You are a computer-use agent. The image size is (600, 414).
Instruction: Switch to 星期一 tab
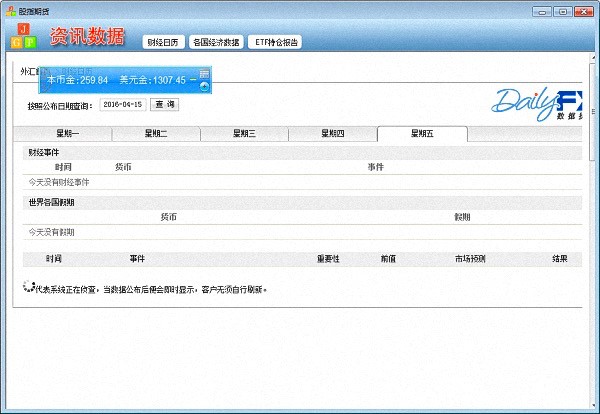pos(63,134)
